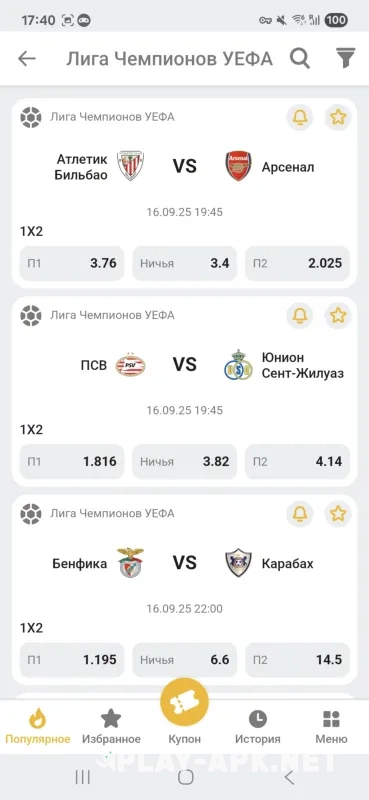Select П1 odds 3.76
Image resolution: width=369 pixels, height=800 pixels.
click(72, 263)
